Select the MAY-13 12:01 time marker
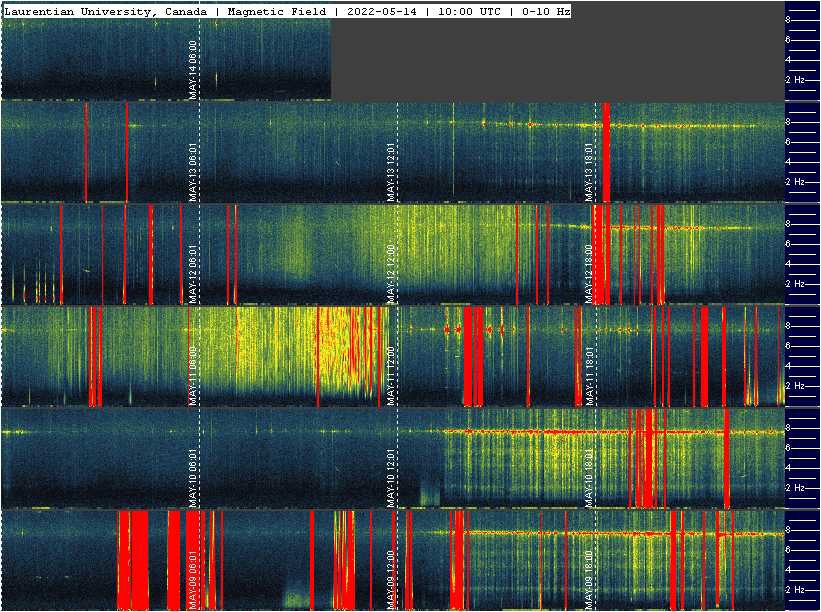Image resolution: width=821 pixels, height=612 pixels. (391, 172)
